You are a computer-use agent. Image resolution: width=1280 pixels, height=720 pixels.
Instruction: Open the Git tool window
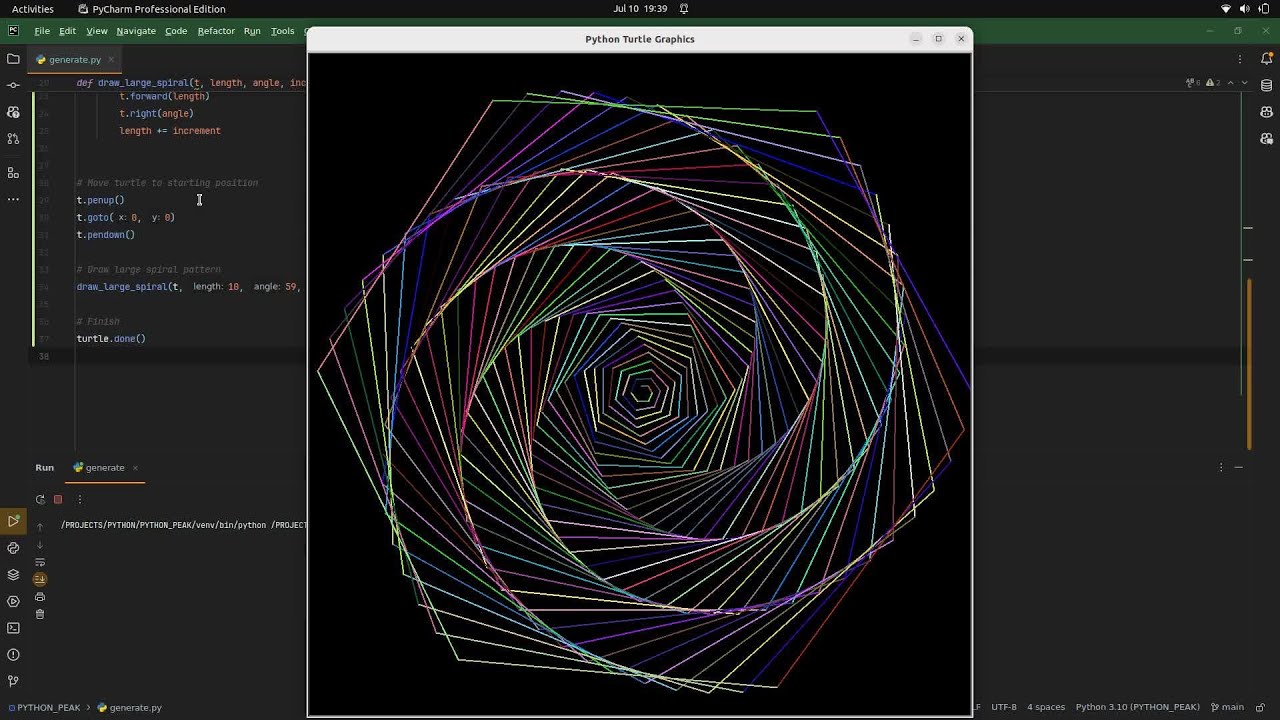(13, 681)
